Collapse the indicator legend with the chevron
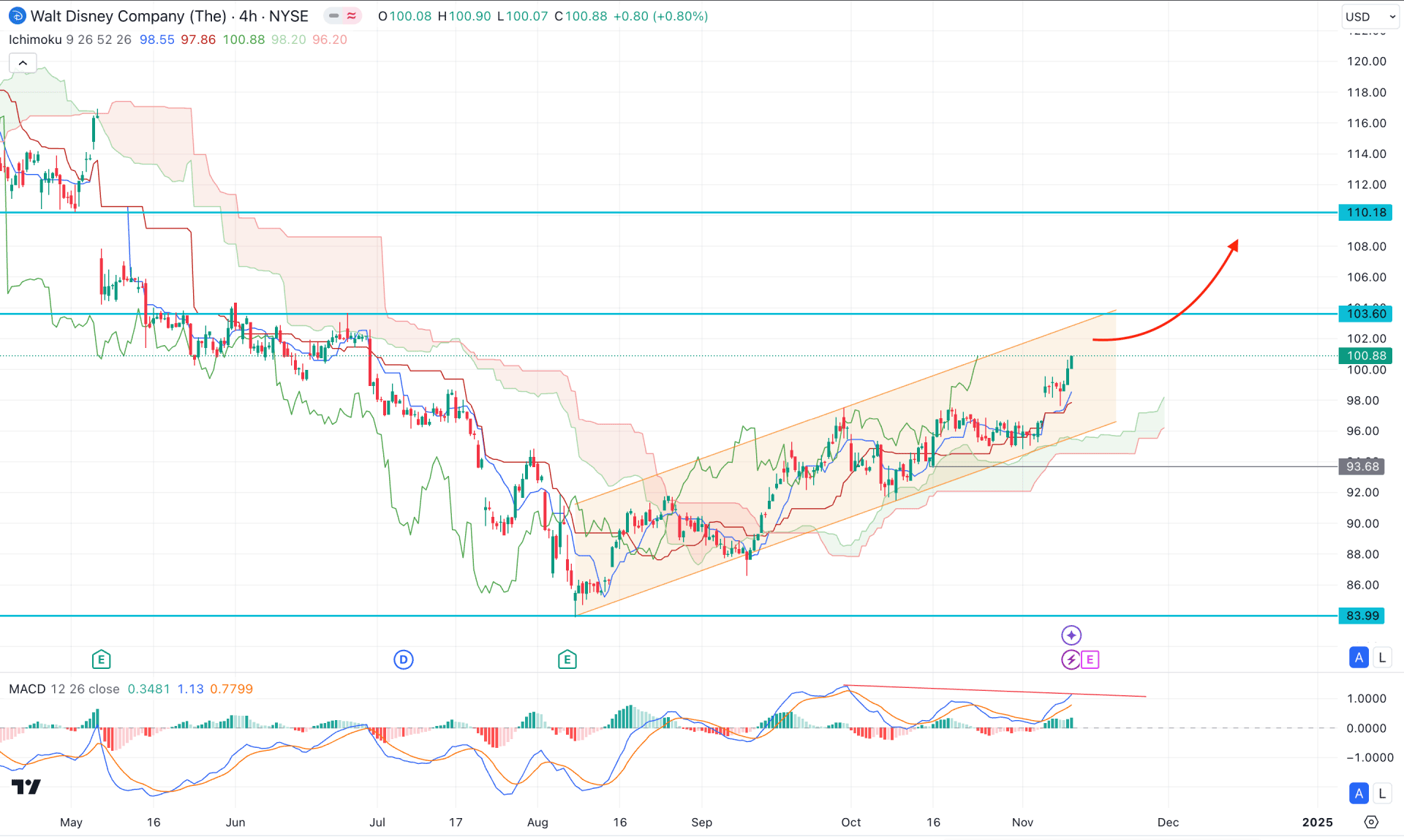1404x840 pixels. click(23, 63)
